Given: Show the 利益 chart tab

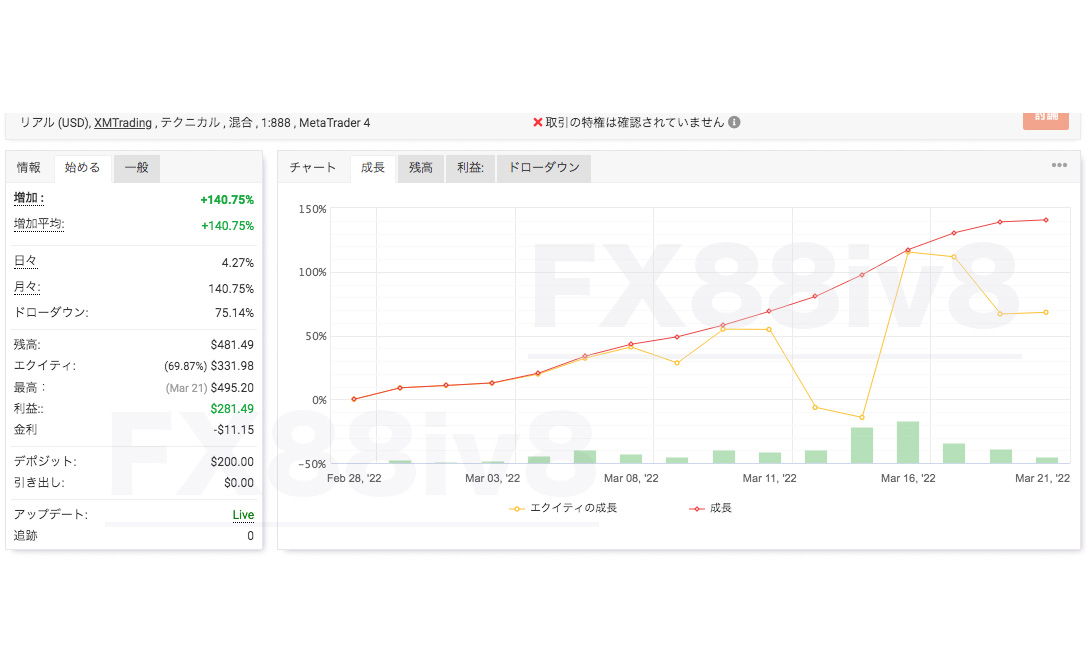Looking at the screenshot, I should click(470, 167).
